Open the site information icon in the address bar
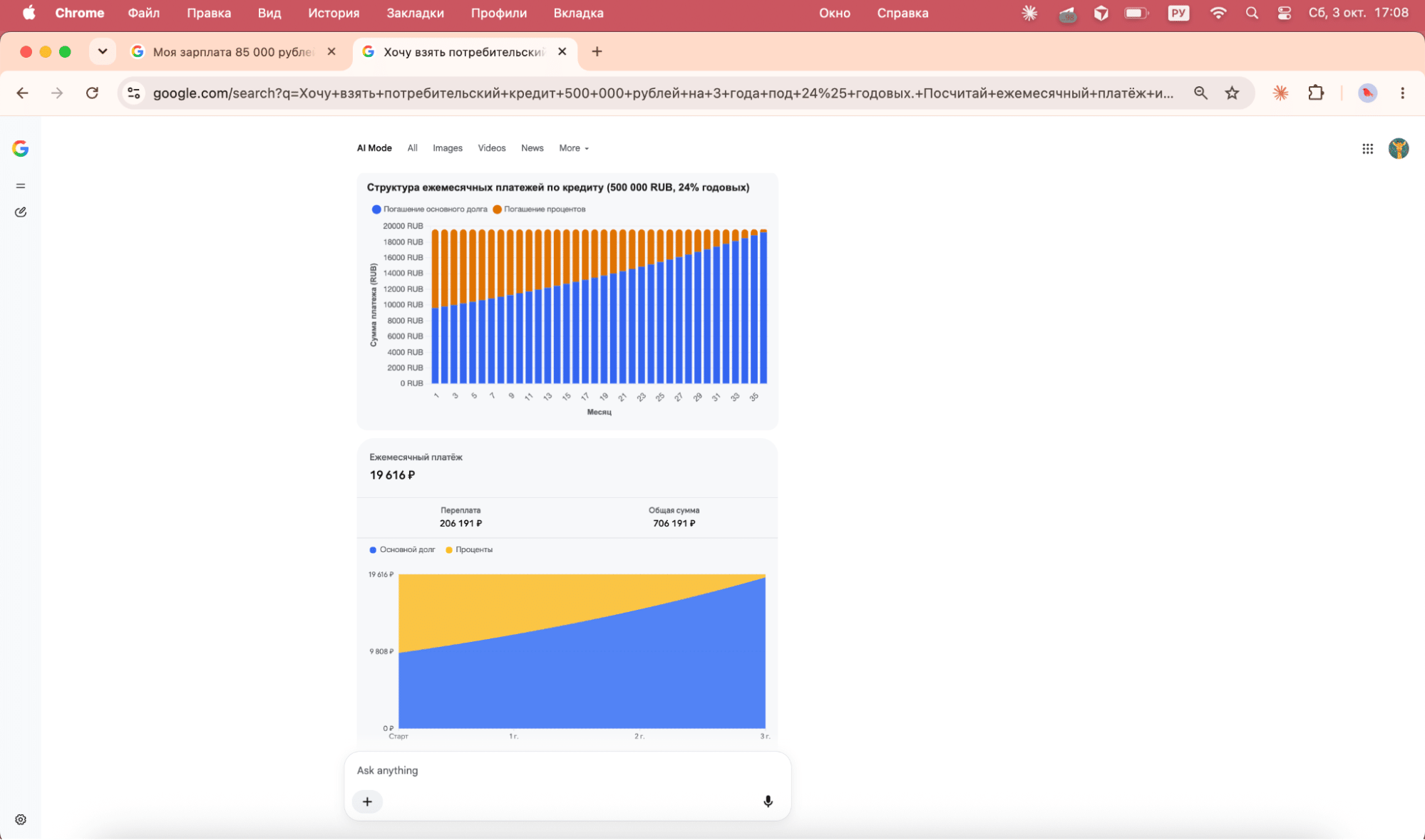Viewport: 1425px width, 840px height. point(133,93)
